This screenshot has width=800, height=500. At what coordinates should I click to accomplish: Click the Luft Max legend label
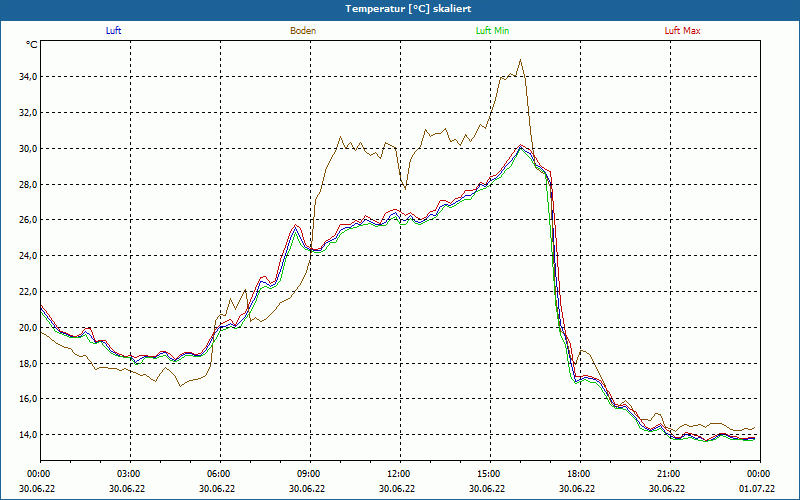point(682,31)
